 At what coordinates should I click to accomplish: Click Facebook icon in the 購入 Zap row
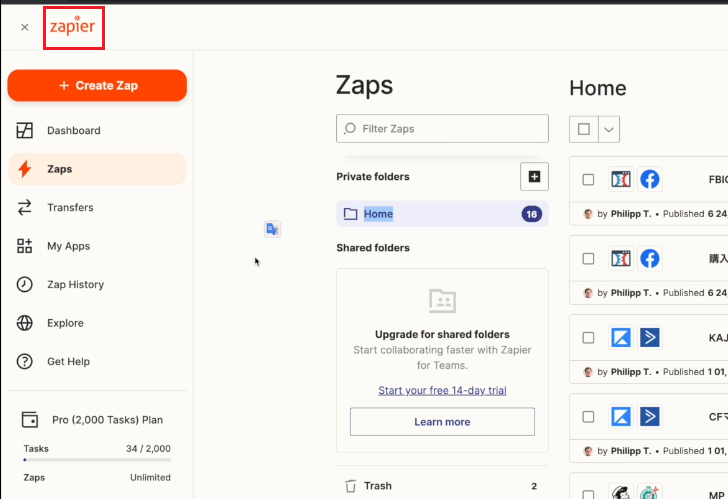pos(650,258)
